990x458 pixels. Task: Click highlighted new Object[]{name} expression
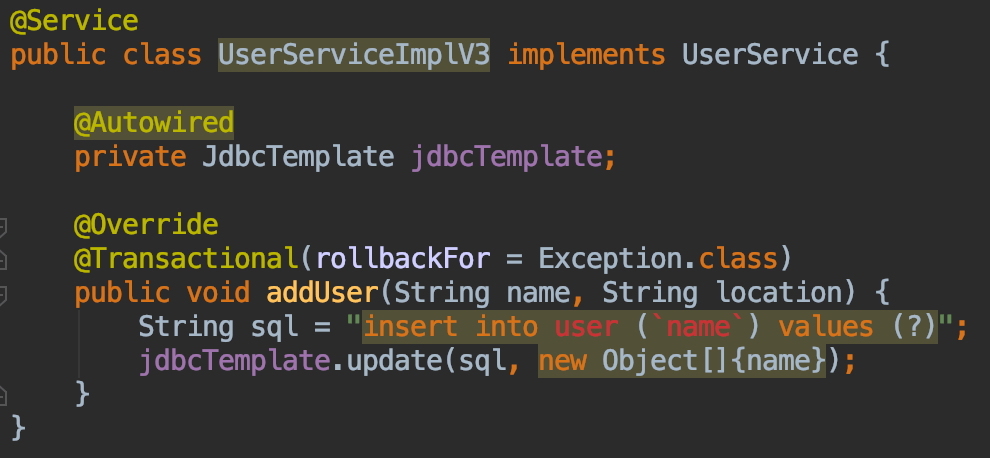[x=682, y=361]
